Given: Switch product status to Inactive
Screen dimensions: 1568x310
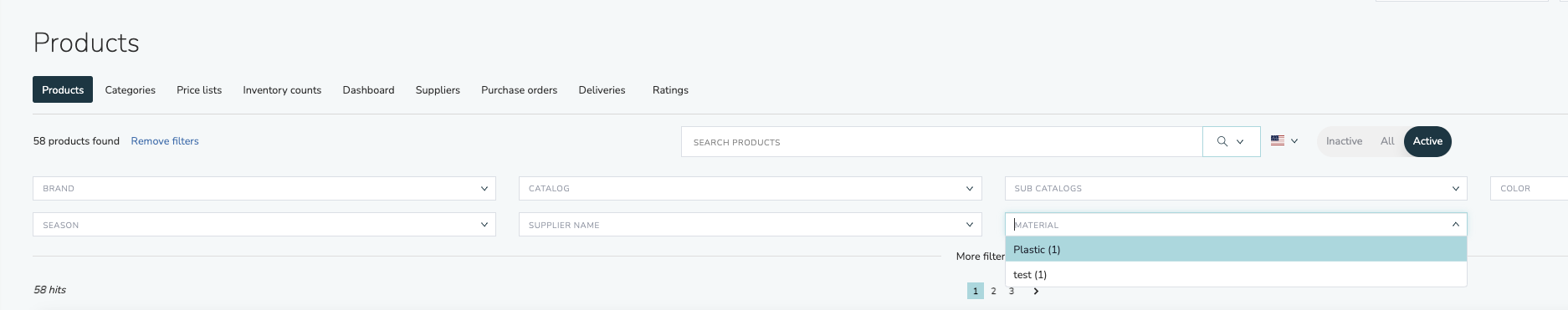Looking at the screenshot, I should [x=1344, y=141].
